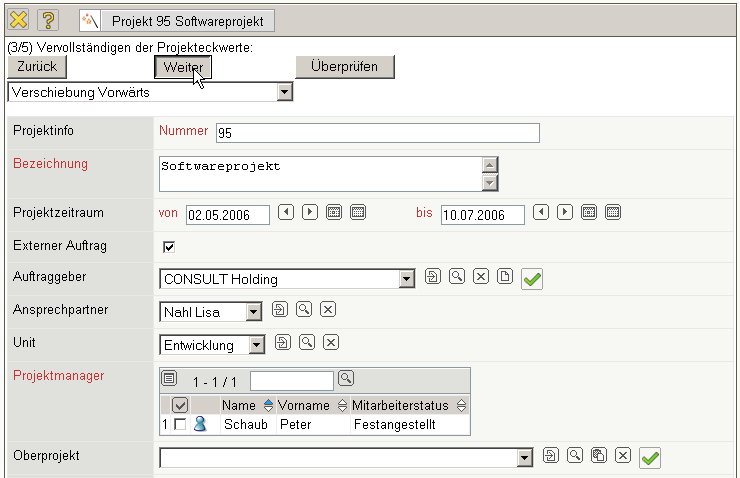Open the Unit 'Entwicklung' dropdown

(256, 345)
